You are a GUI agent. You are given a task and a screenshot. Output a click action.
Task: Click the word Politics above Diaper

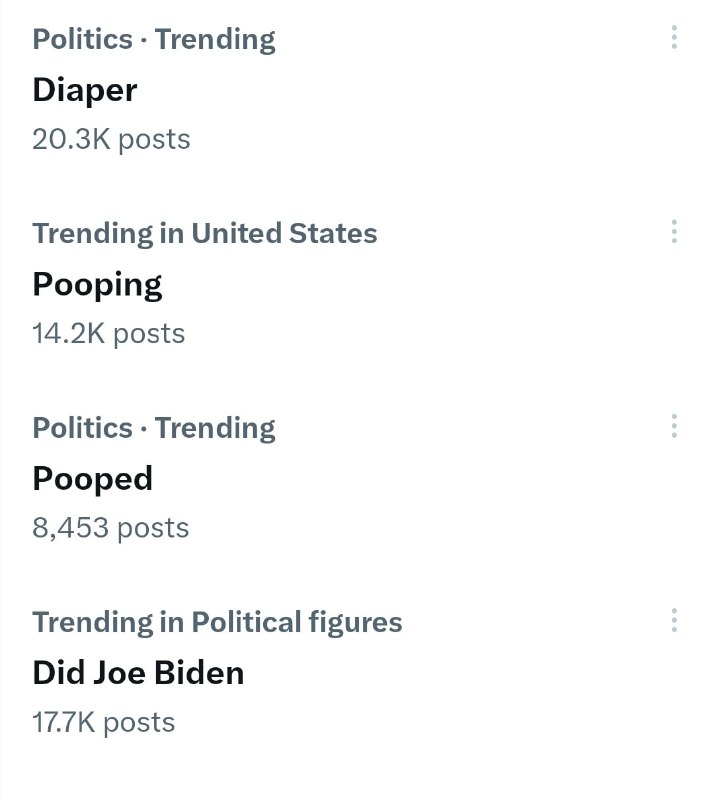point(82,39)
